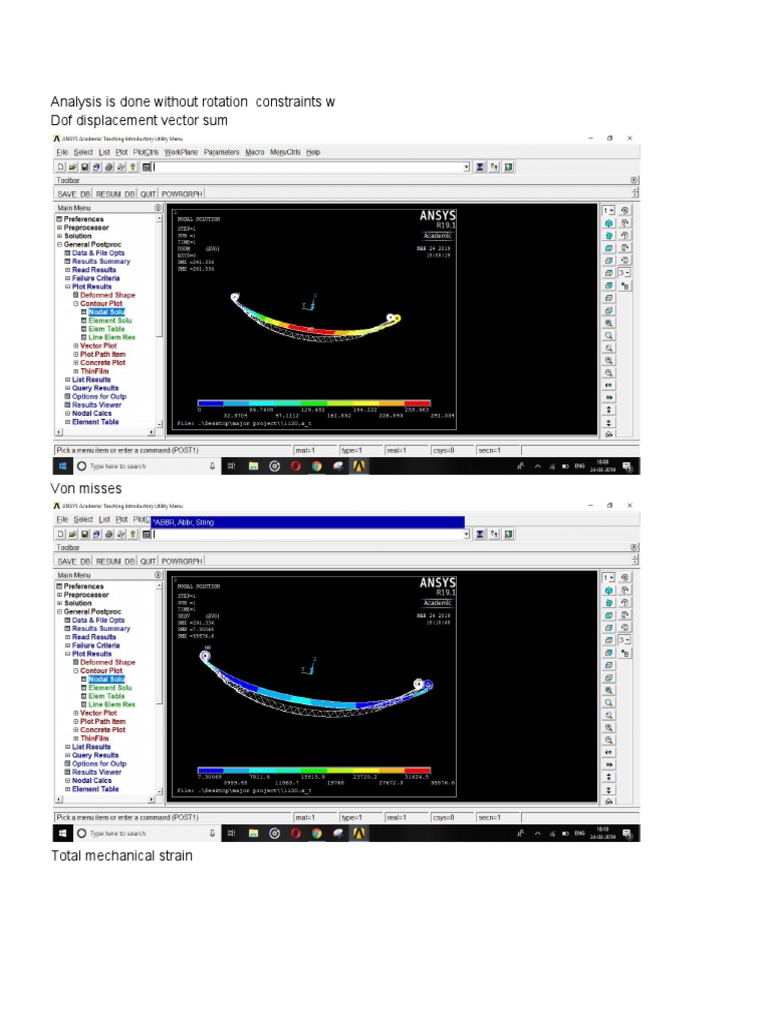Select Isometric View icon in upper displacement window
Viewport: 768px width, 1024px height.
tap(609, 223)
